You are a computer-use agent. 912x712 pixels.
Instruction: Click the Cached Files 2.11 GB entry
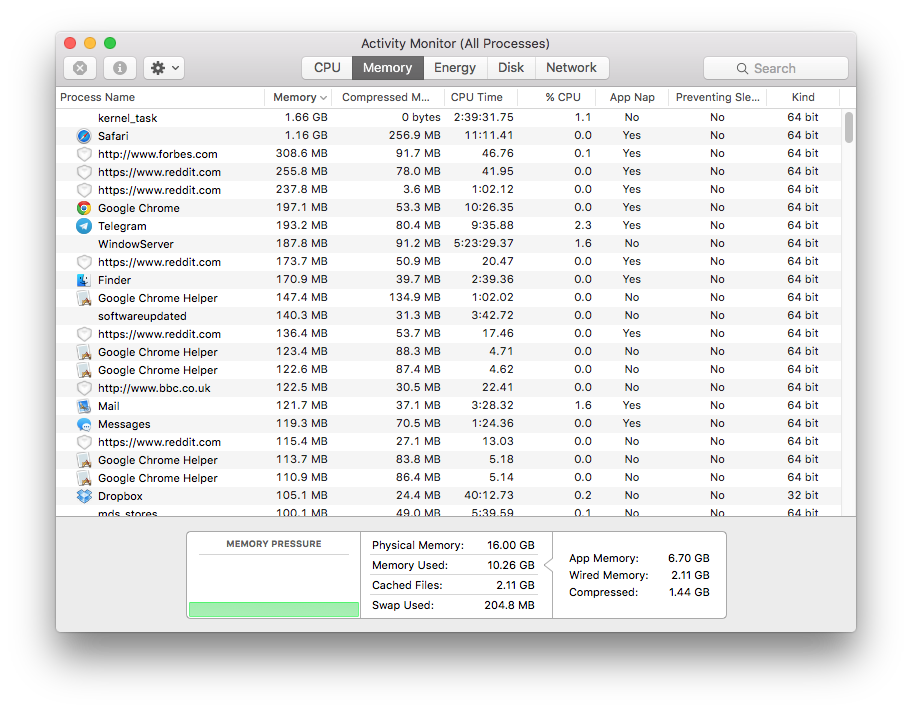tap(453, 585)
